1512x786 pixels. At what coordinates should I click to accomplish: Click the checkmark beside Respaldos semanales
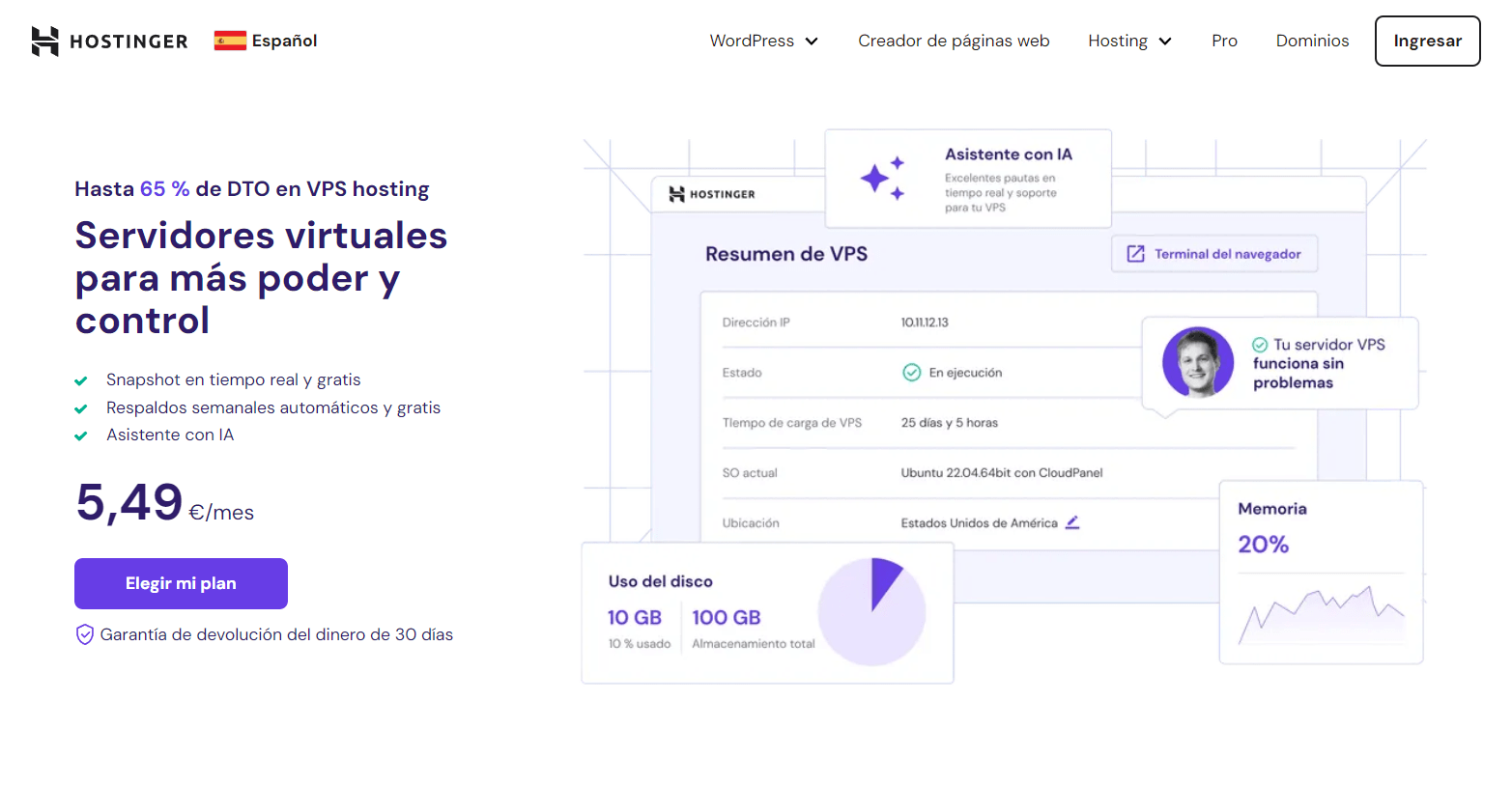81,408
